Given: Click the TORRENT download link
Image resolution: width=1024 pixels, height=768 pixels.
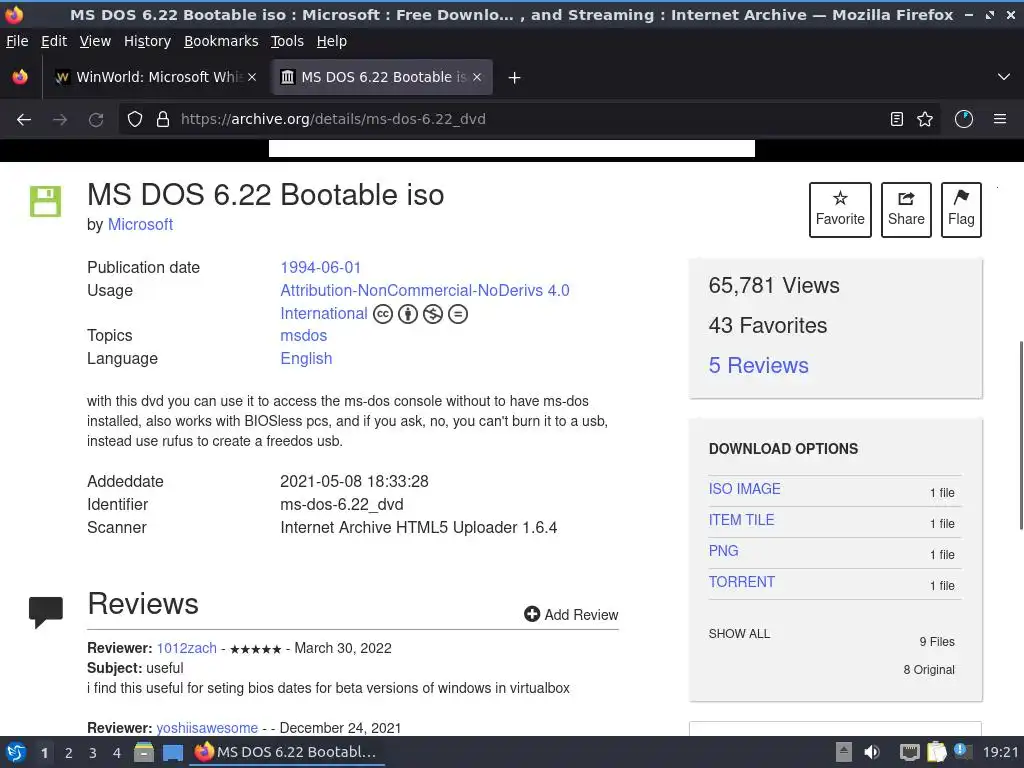Looking at the screenshot, I should pyautogui.click(x=742, y=582).
